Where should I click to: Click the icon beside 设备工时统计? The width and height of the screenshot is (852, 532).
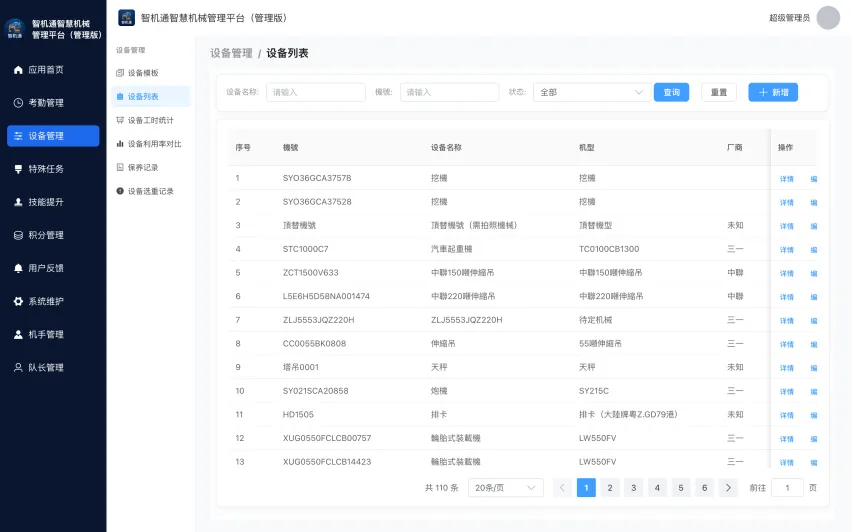tap(120, 120)
